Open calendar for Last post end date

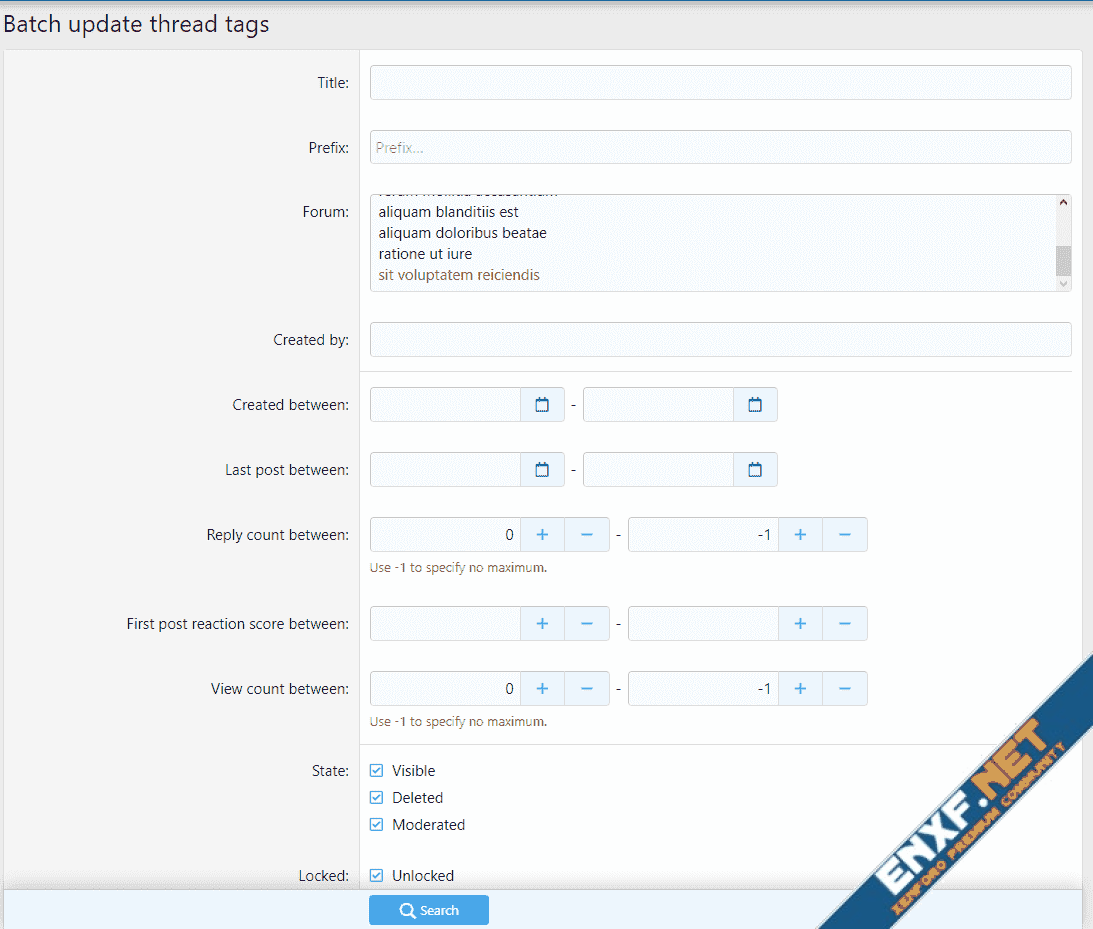pyautogui.click(x=755, y=470)
